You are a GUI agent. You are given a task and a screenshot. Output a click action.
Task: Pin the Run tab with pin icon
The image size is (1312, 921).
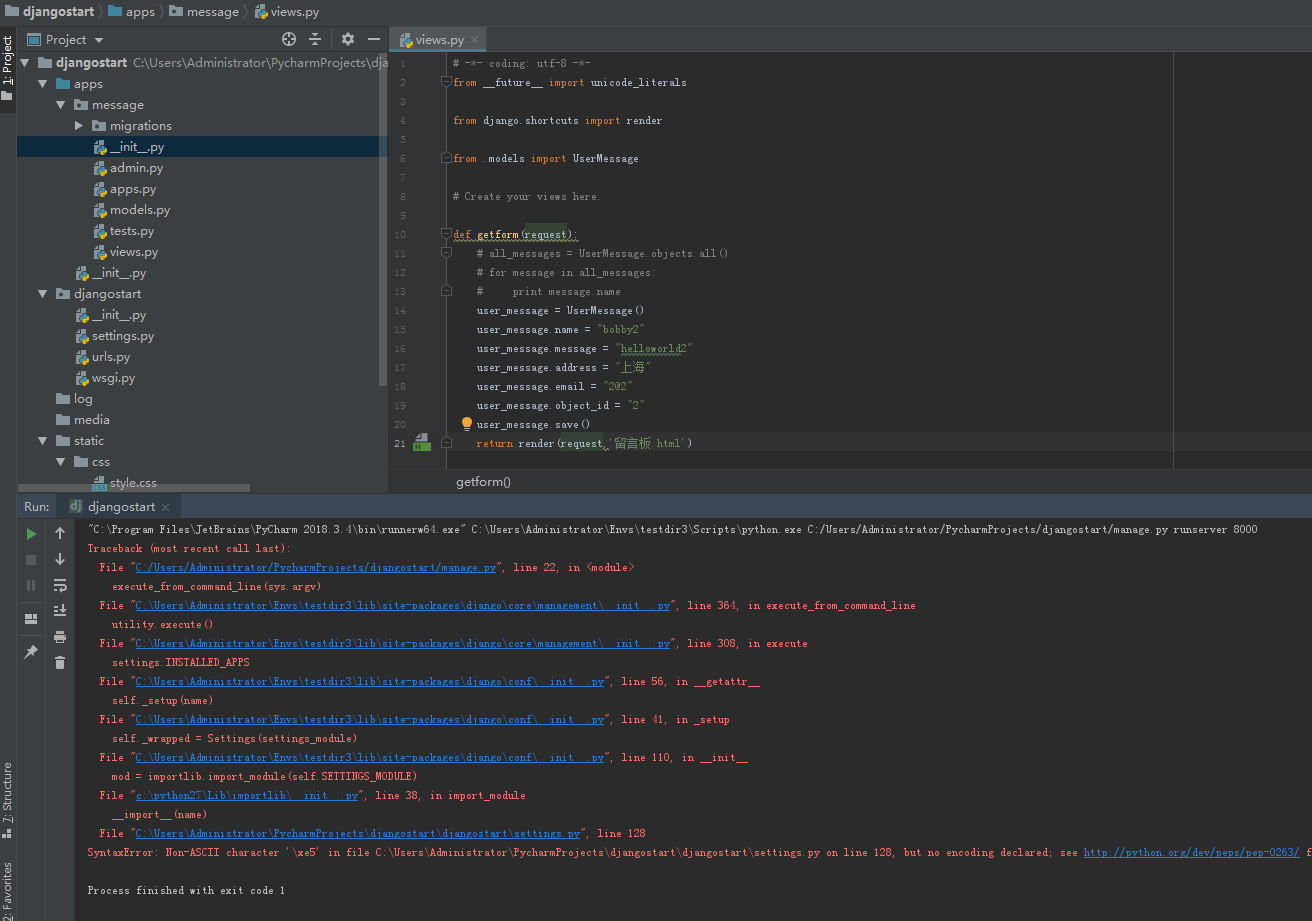pyautogui.click(x=31, y=652)
